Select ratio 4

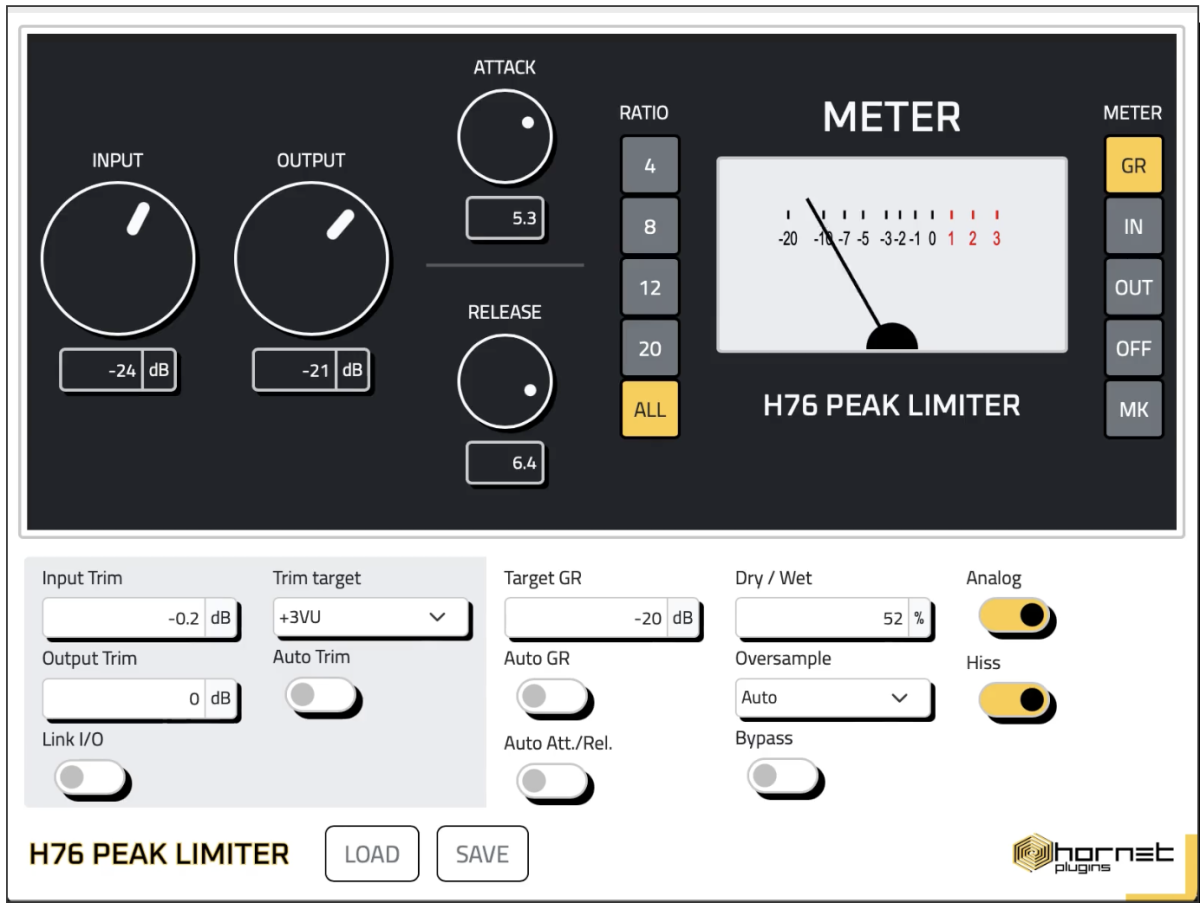650,166
